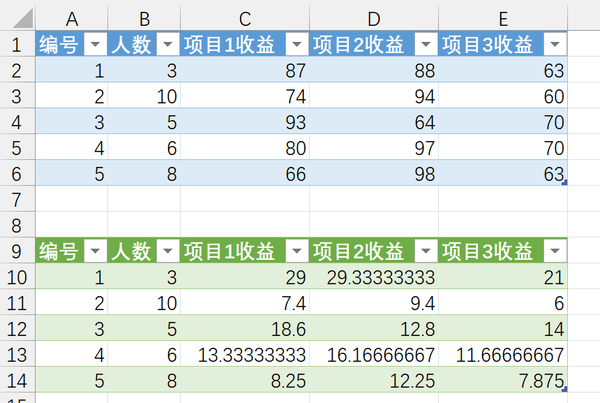Select row 3 header
Viewport: 600px width, 403px height.
tap(17, 96)
